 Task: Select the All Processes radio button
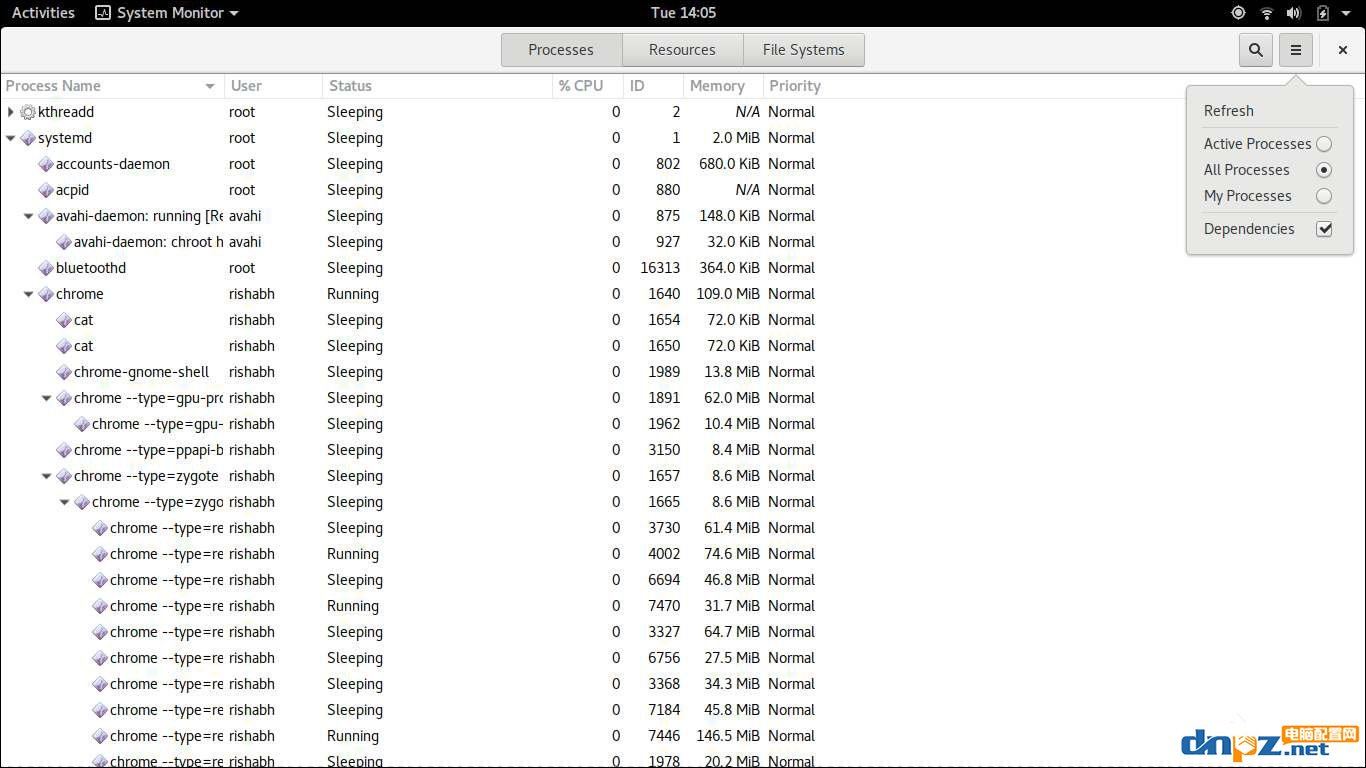(x=1324, y=170)
